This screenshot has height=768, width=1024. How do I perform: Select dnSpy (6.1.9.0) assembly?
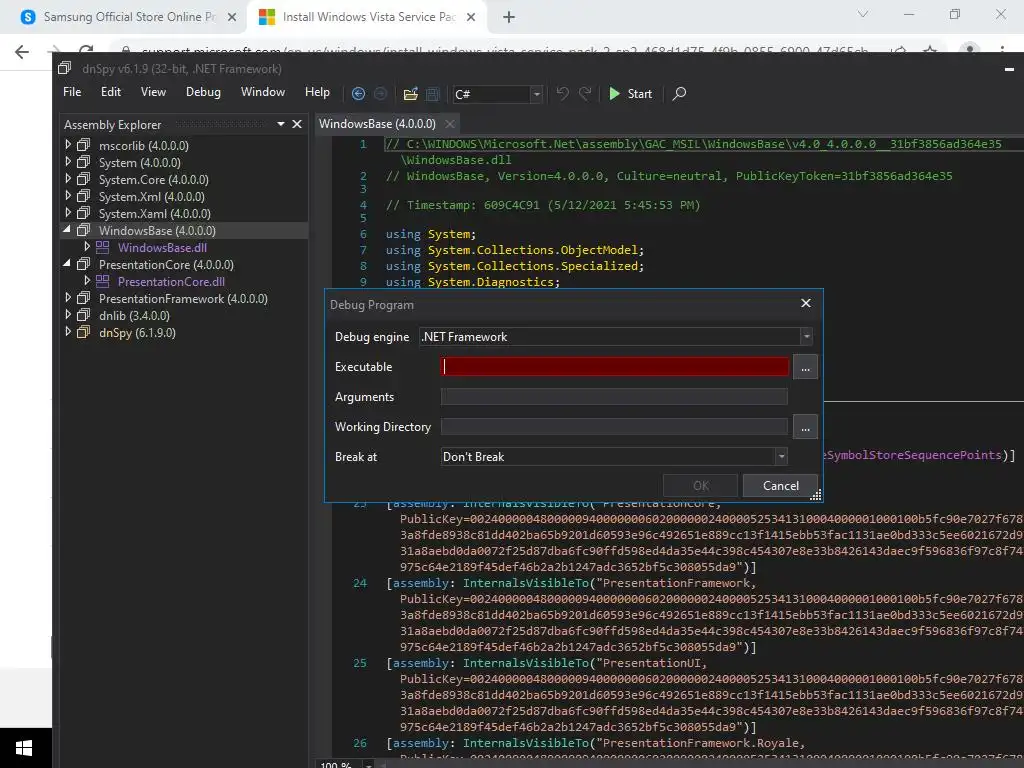[137, 332]
